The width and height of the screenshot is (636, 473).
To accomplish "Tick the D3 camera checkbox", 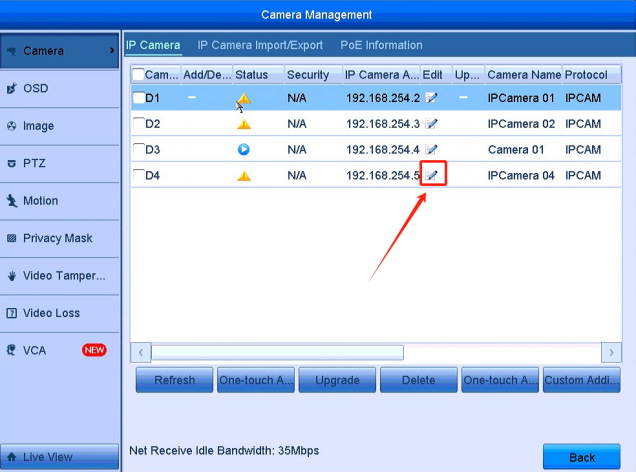I will tap(140, 150).
